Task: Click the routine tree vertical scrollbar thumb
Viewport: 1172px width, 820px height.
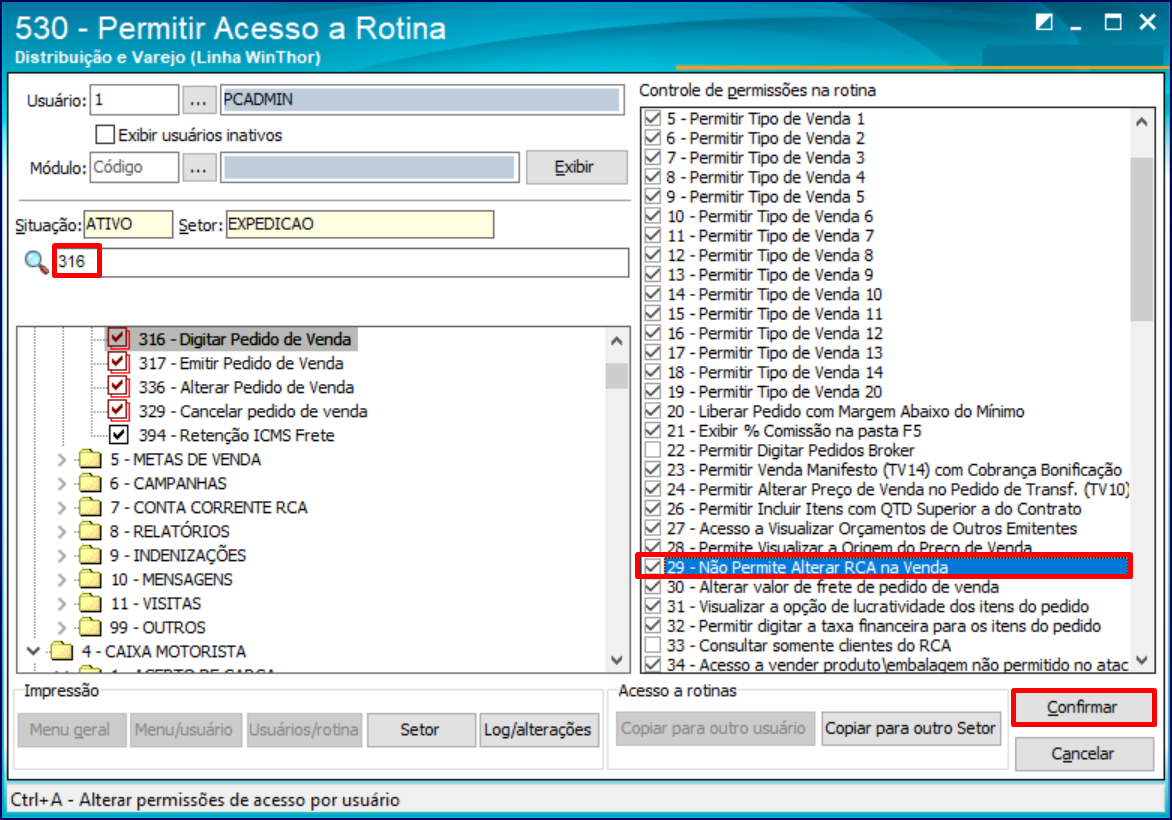Action: click(x=617, y=376)
